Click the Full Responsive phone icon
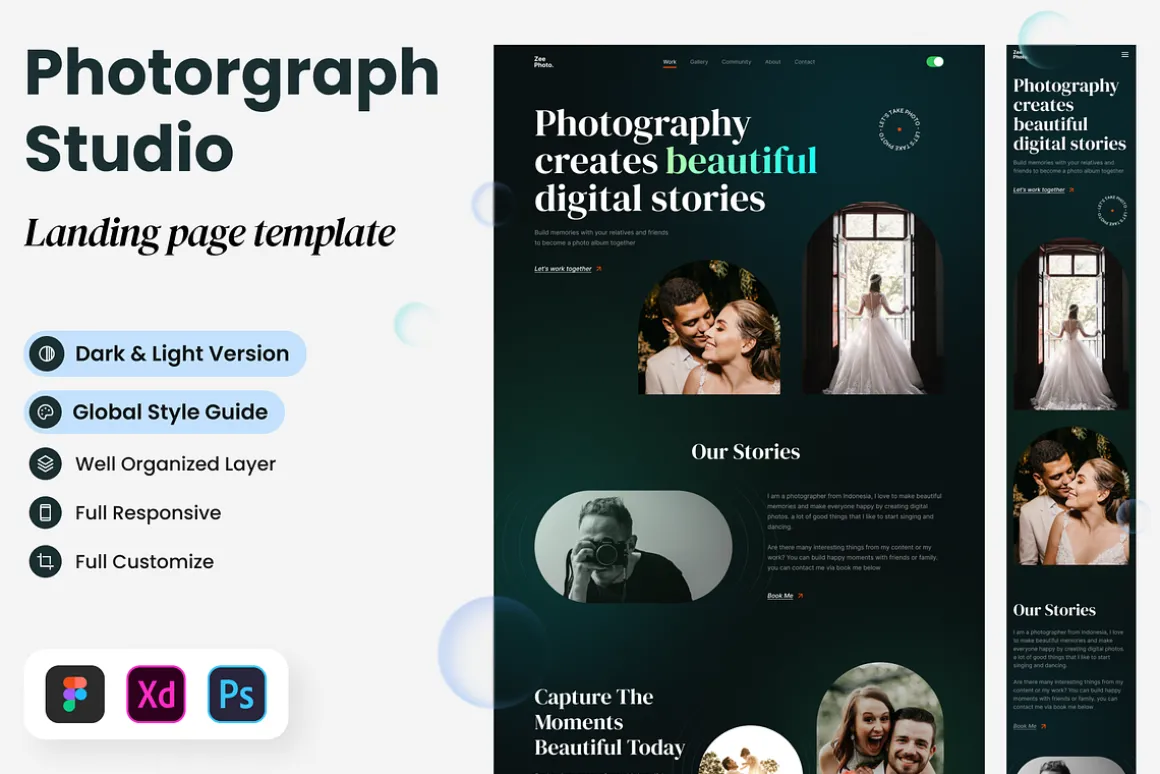The width and height of the screenshot is (1160, 774). 45,513
